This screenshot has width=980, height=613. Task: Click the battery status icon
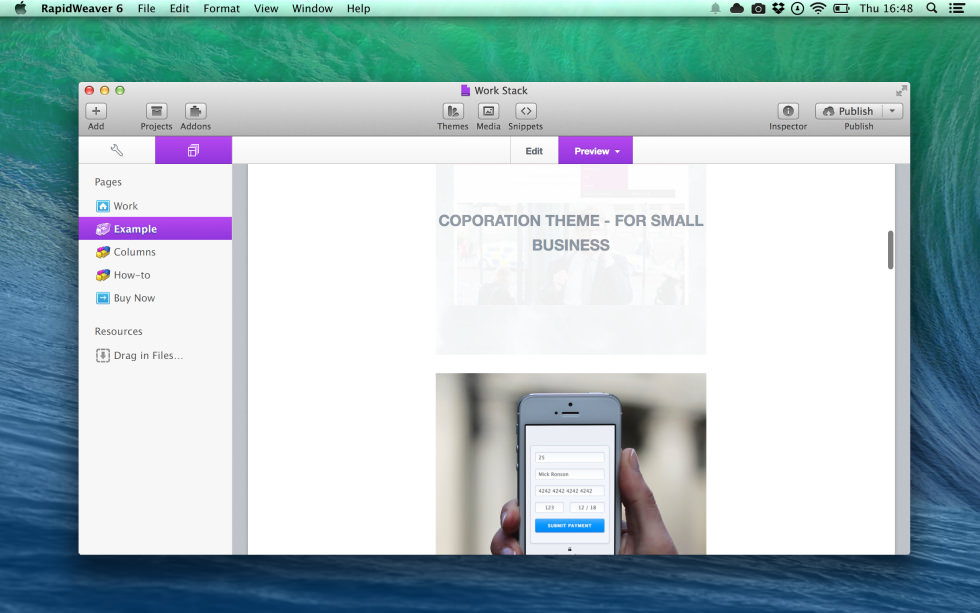pyautogui.click(x=841, y=8)
